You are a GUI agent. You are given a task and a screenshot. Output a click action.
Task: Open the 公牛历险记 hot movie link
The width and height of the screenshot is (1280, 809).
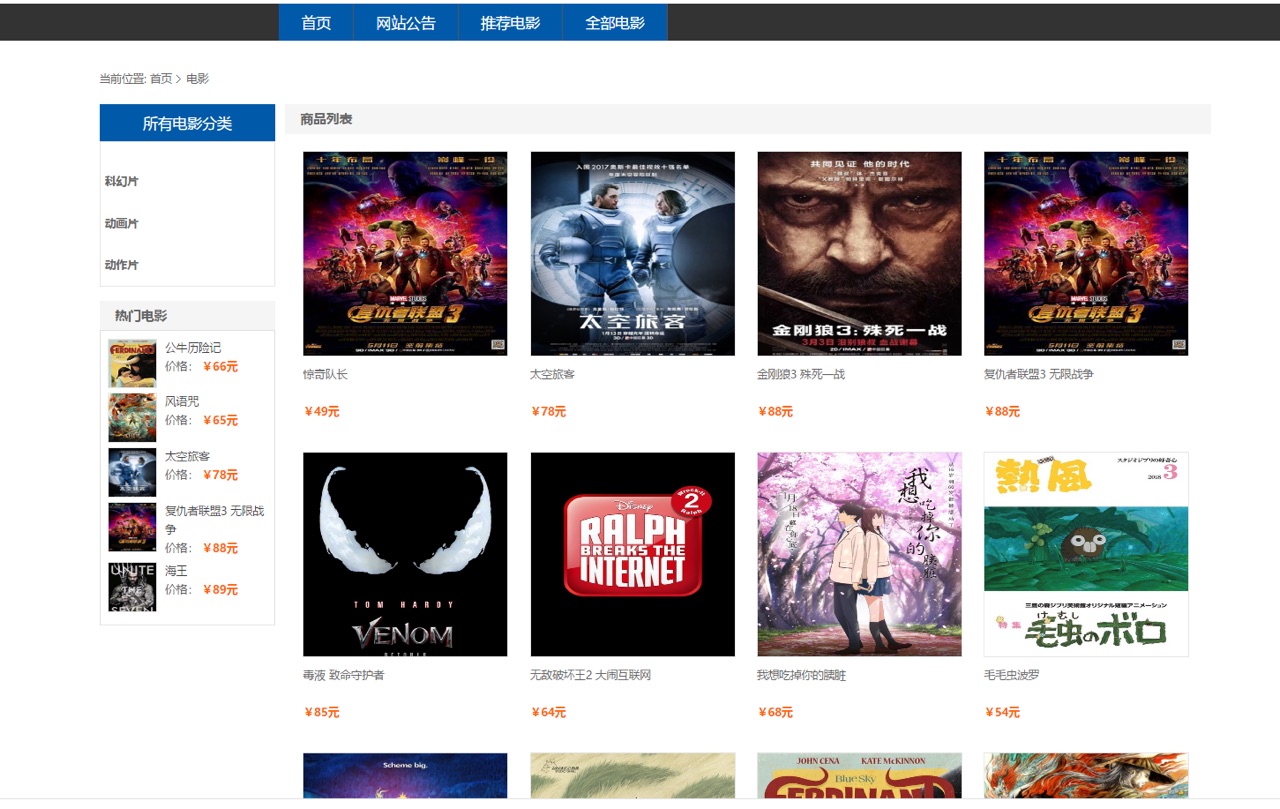click(x=193, y=347)
